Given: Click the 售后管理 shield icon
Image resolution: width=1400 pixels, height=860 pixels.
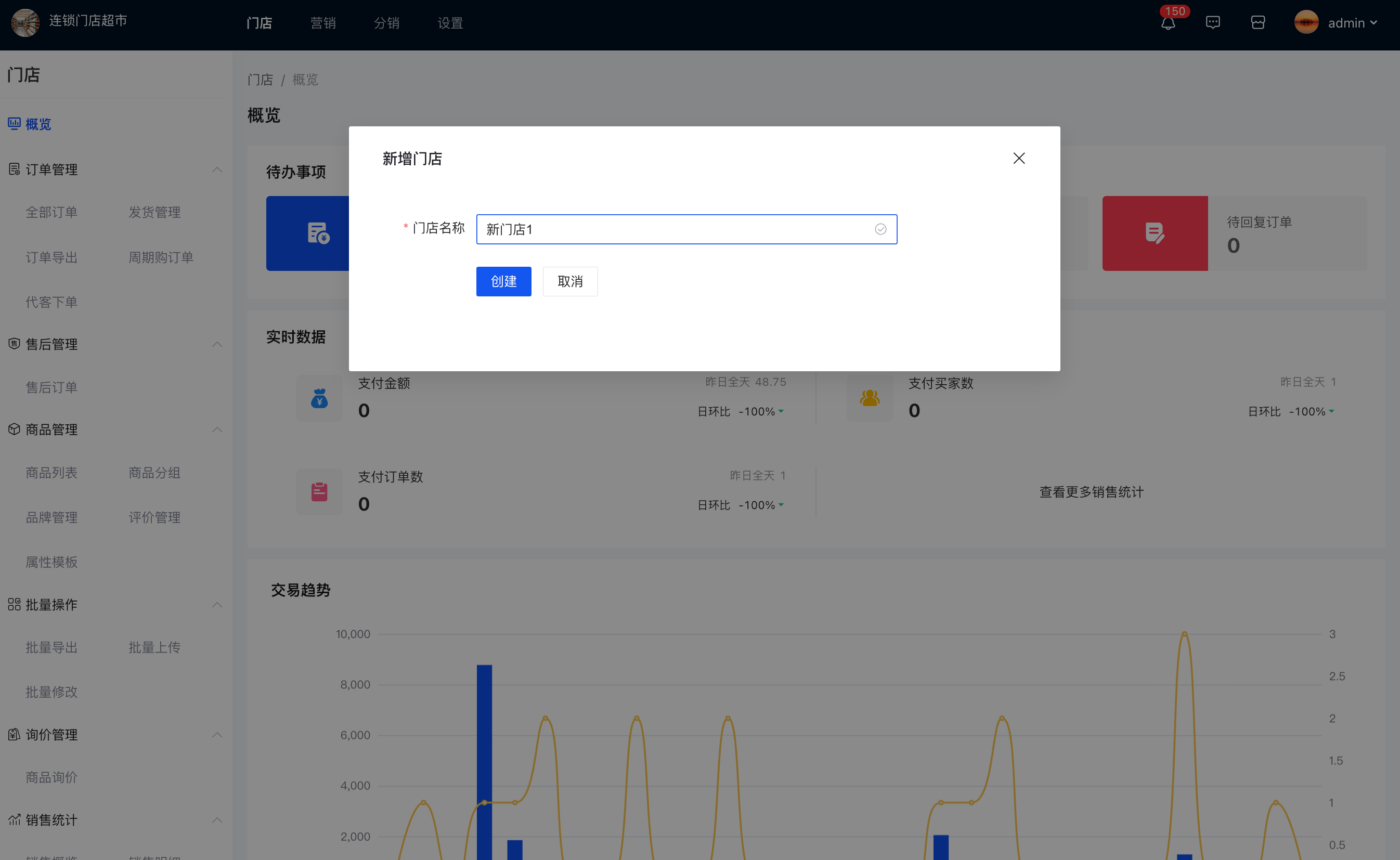Looking at the screenshot, I should pos(14,344).
